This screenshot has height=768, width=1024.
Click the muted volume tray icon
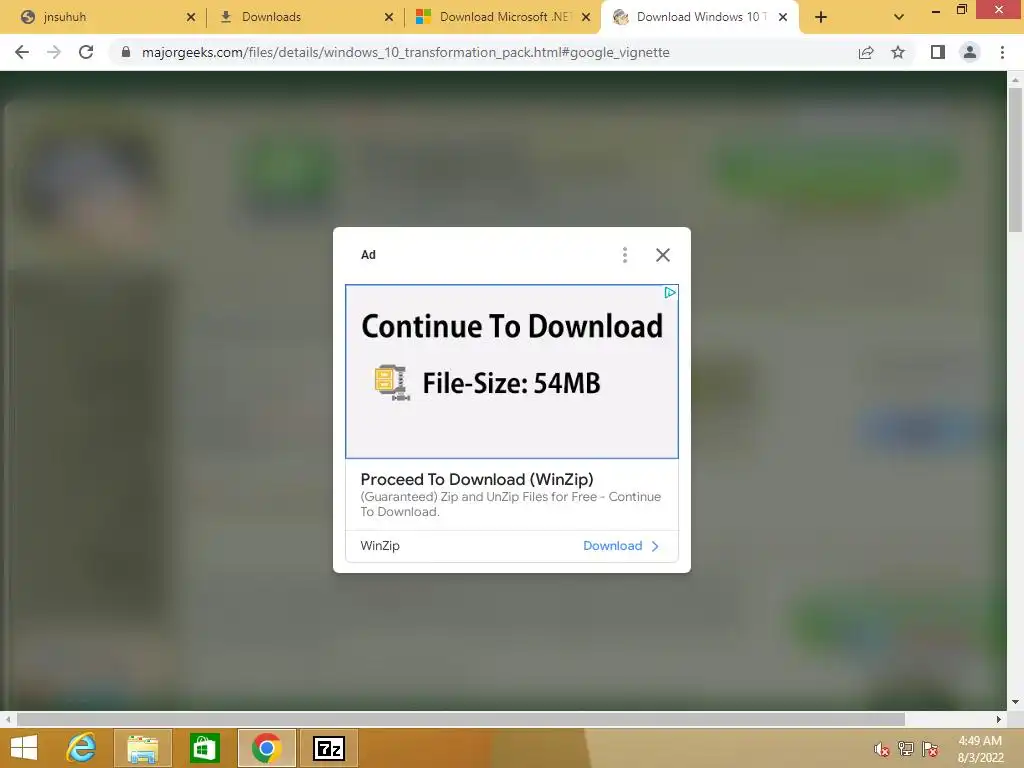pos(882,749)
